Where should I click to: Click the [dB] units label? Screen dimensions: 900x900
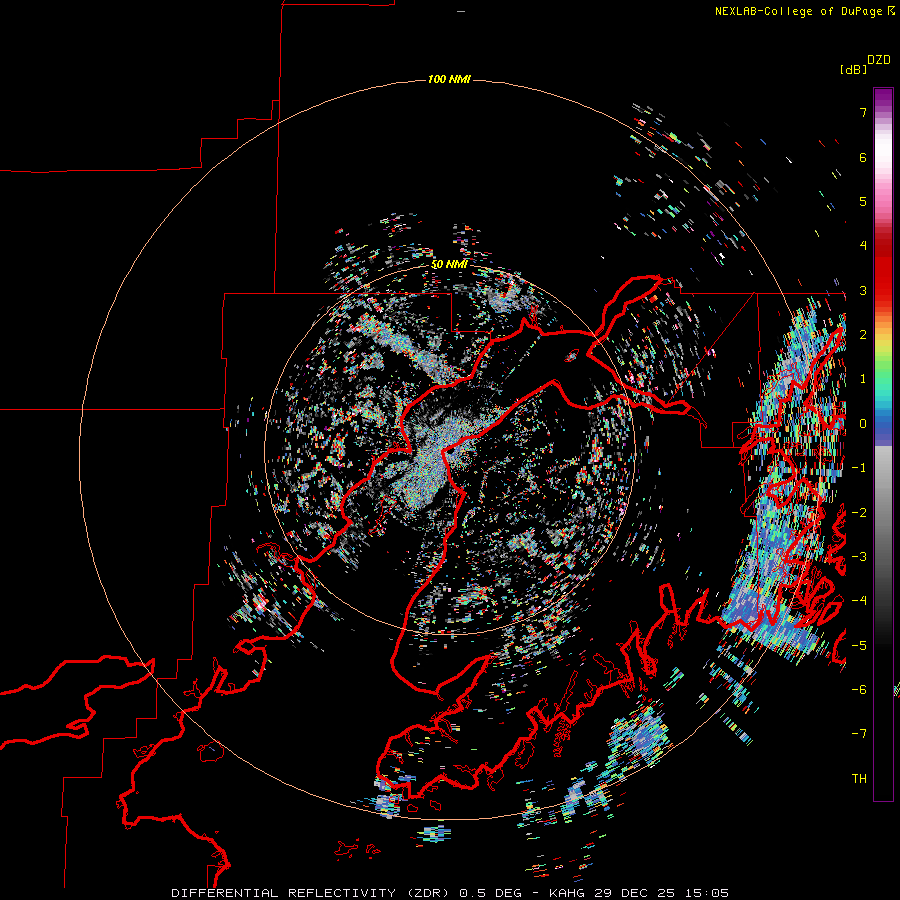[x=853, y=69]
